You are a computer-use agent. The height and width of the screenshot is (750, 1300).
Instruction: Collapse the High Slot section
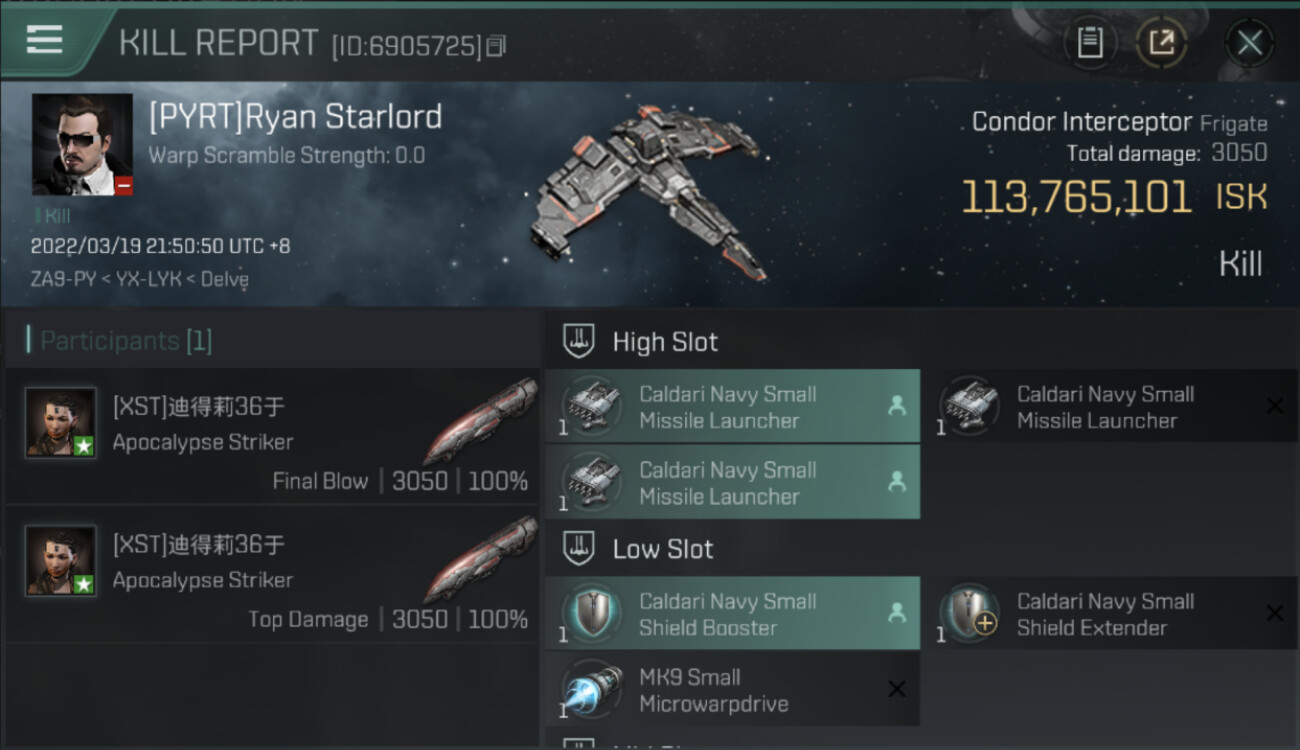580,341
